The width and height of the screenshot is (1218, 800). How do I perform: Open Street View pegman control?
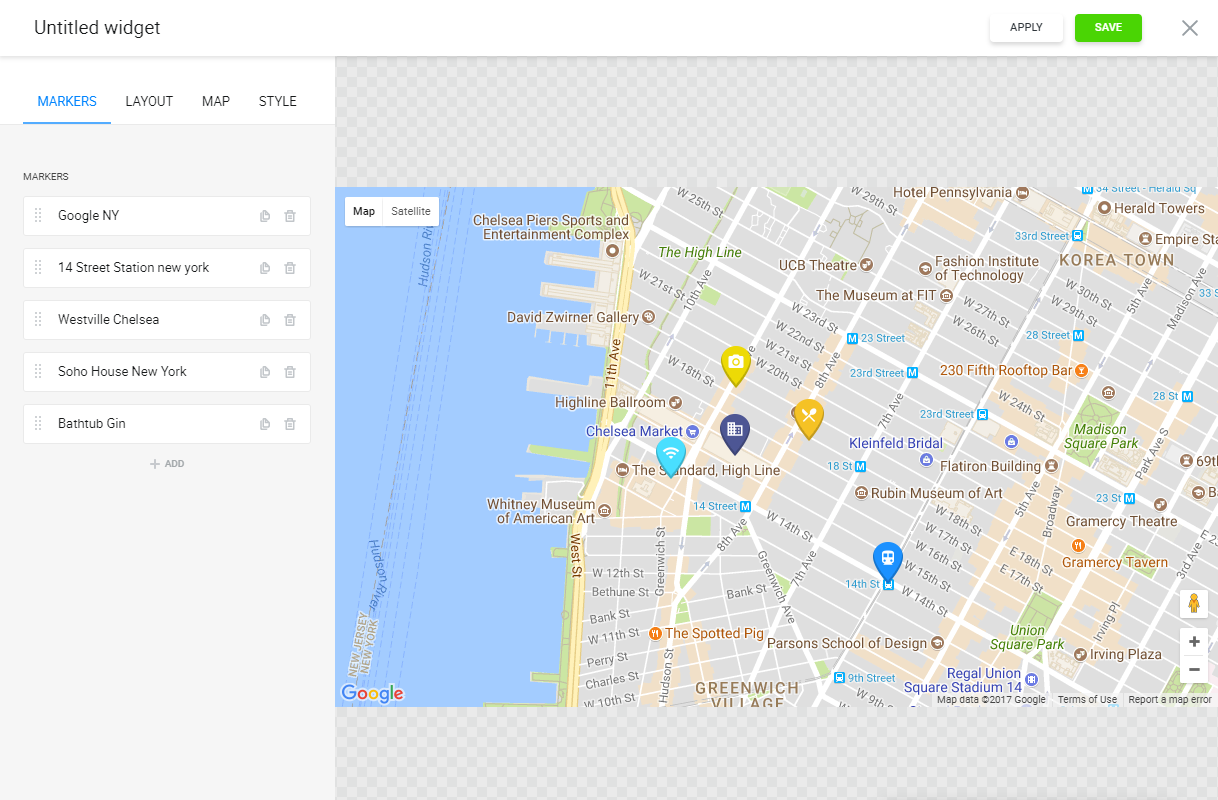(1194, 604)
